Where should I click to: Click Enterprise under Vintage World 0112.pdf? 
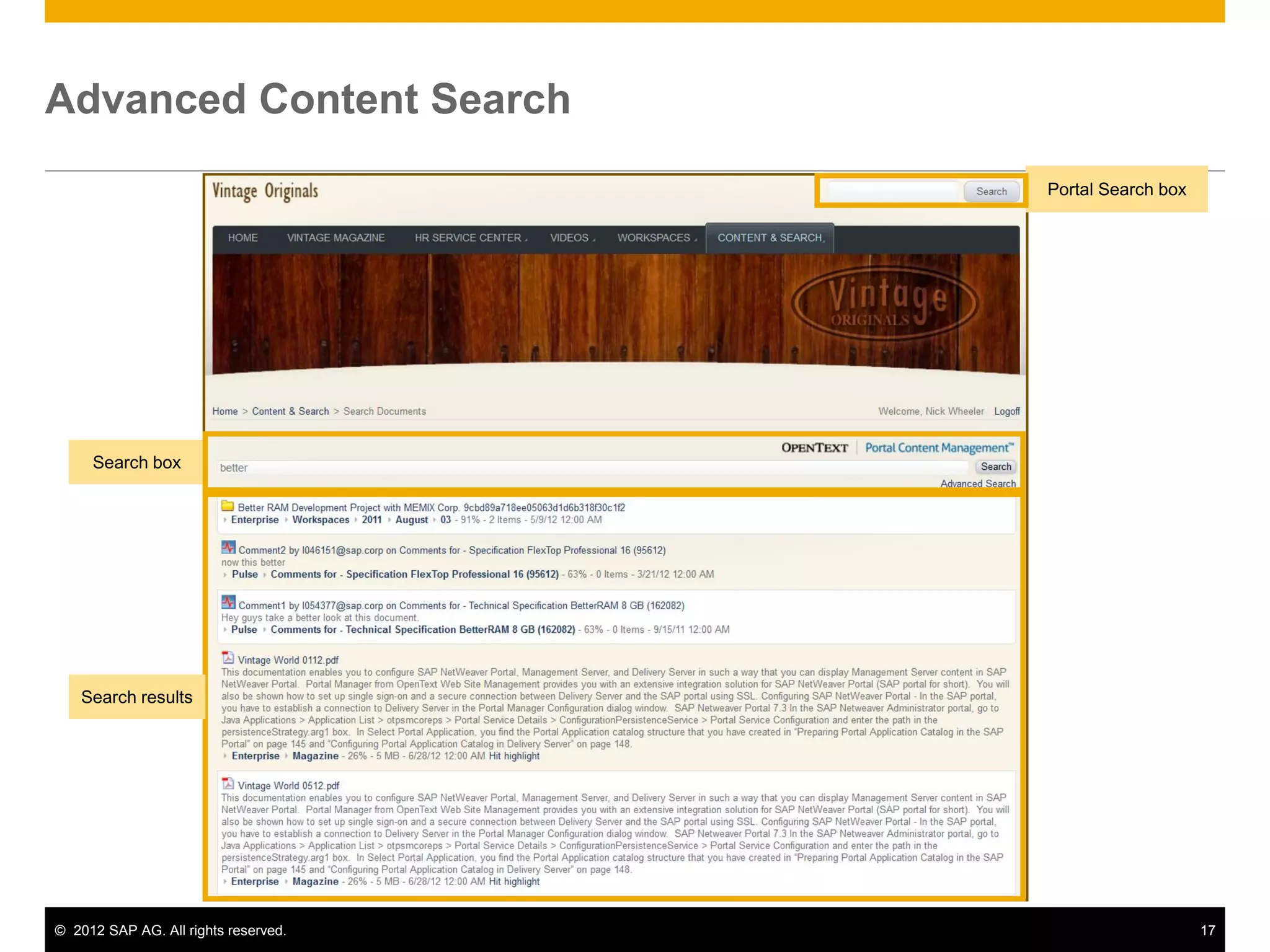coord(255,756)
